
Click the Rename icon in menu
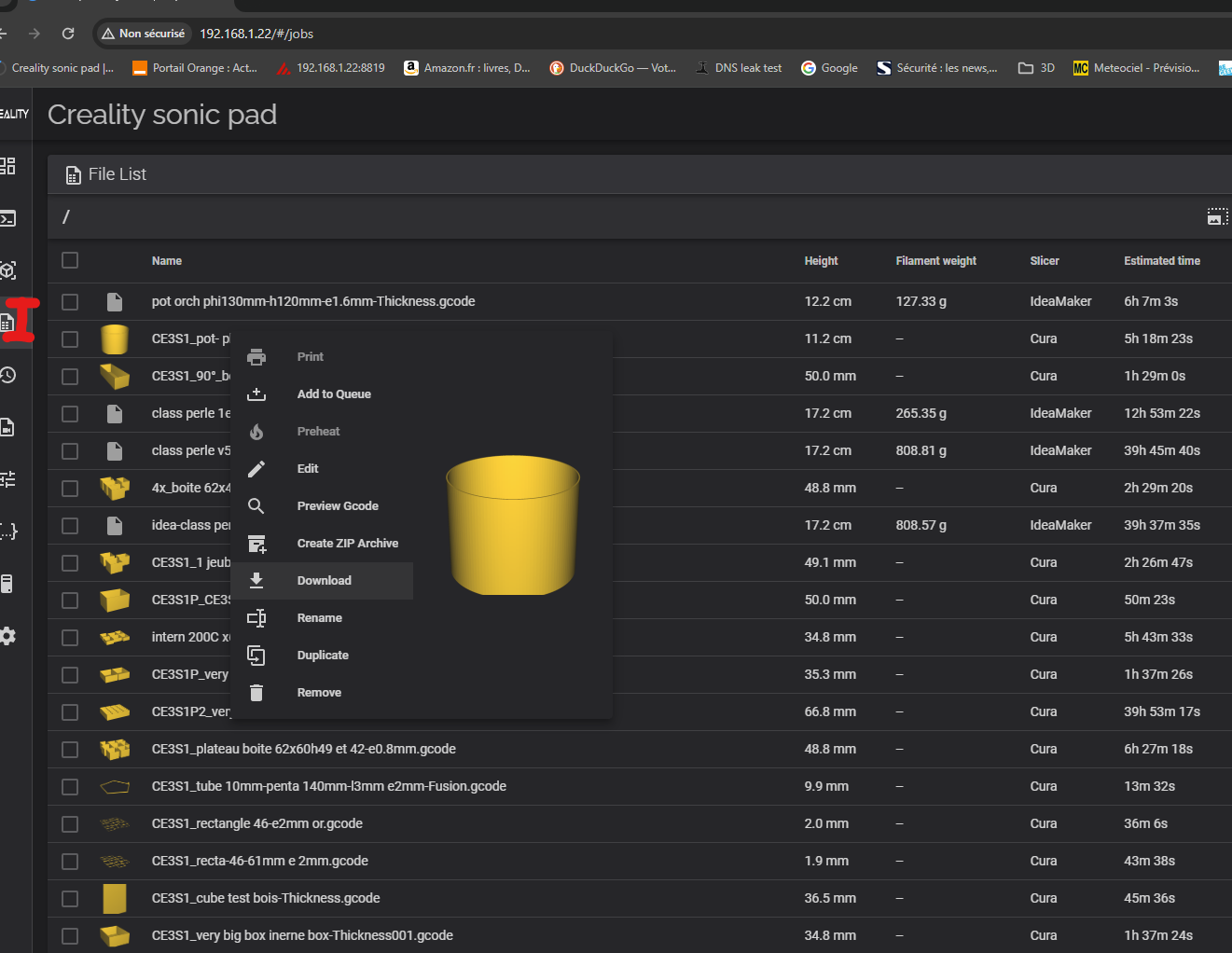(x=256, y=618)
